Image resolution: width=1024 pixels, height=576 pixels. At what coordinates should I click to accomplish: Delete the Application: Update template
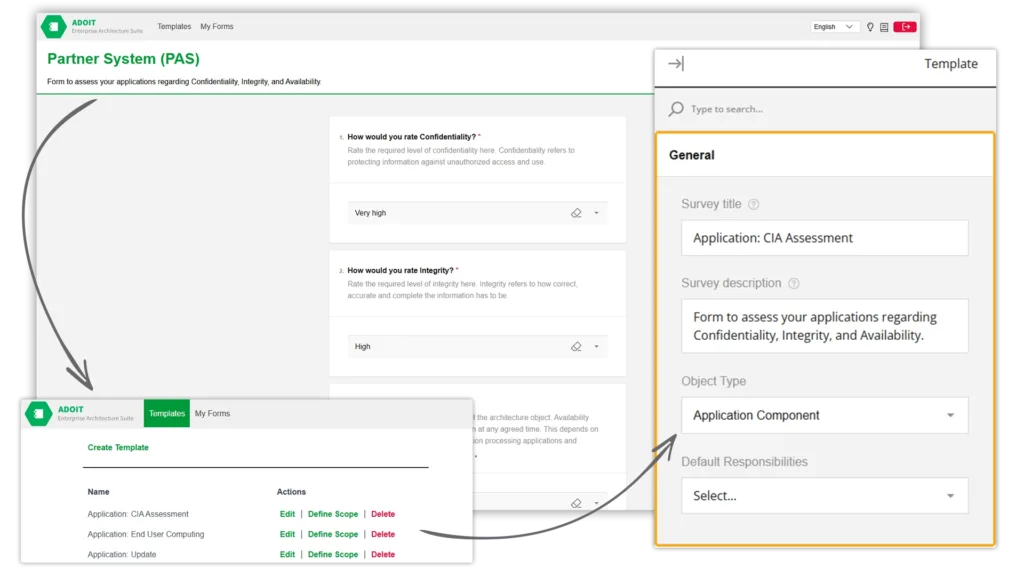[383, 554]
